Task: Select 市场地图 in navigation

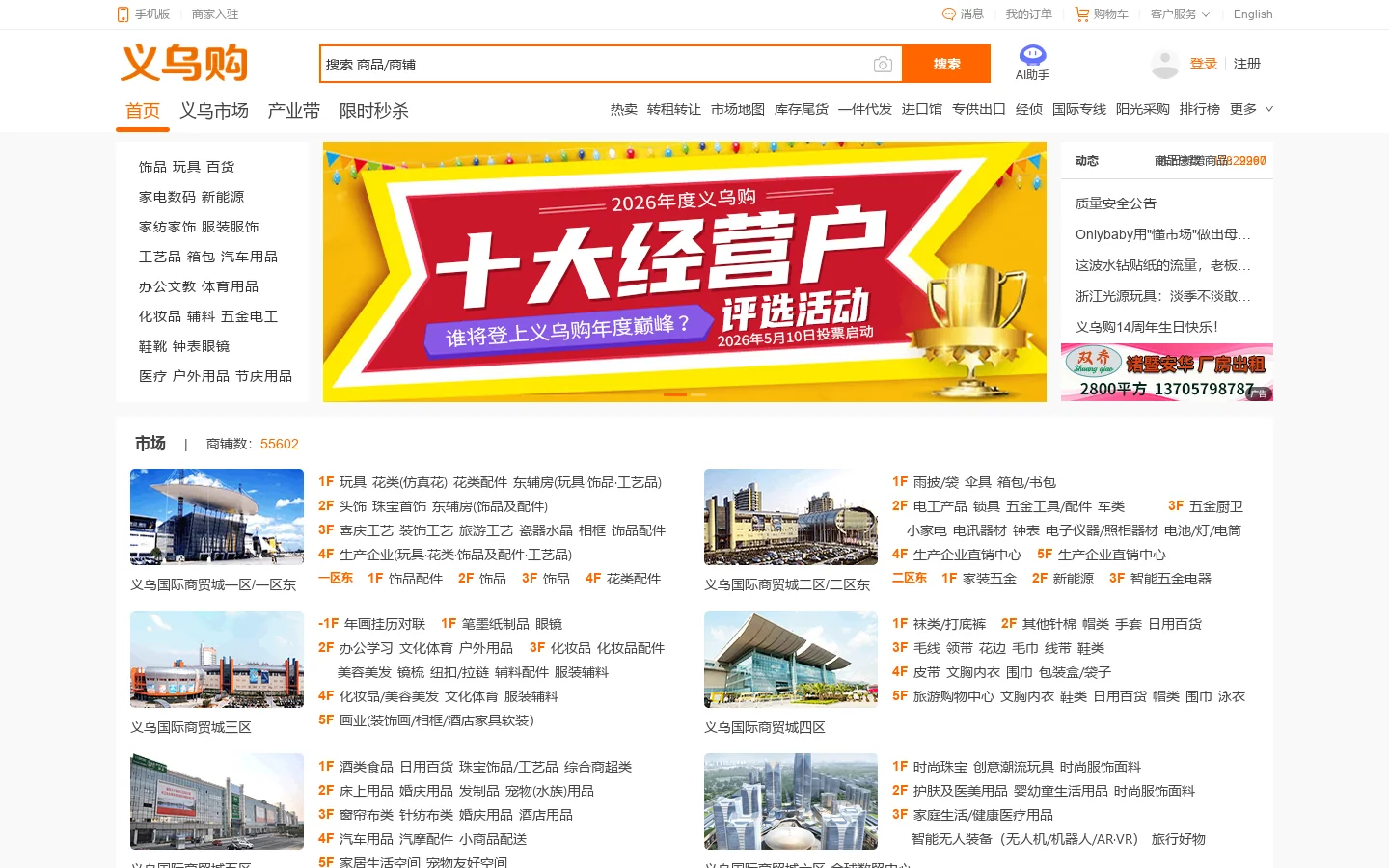Action: click(x=738, y=109)
